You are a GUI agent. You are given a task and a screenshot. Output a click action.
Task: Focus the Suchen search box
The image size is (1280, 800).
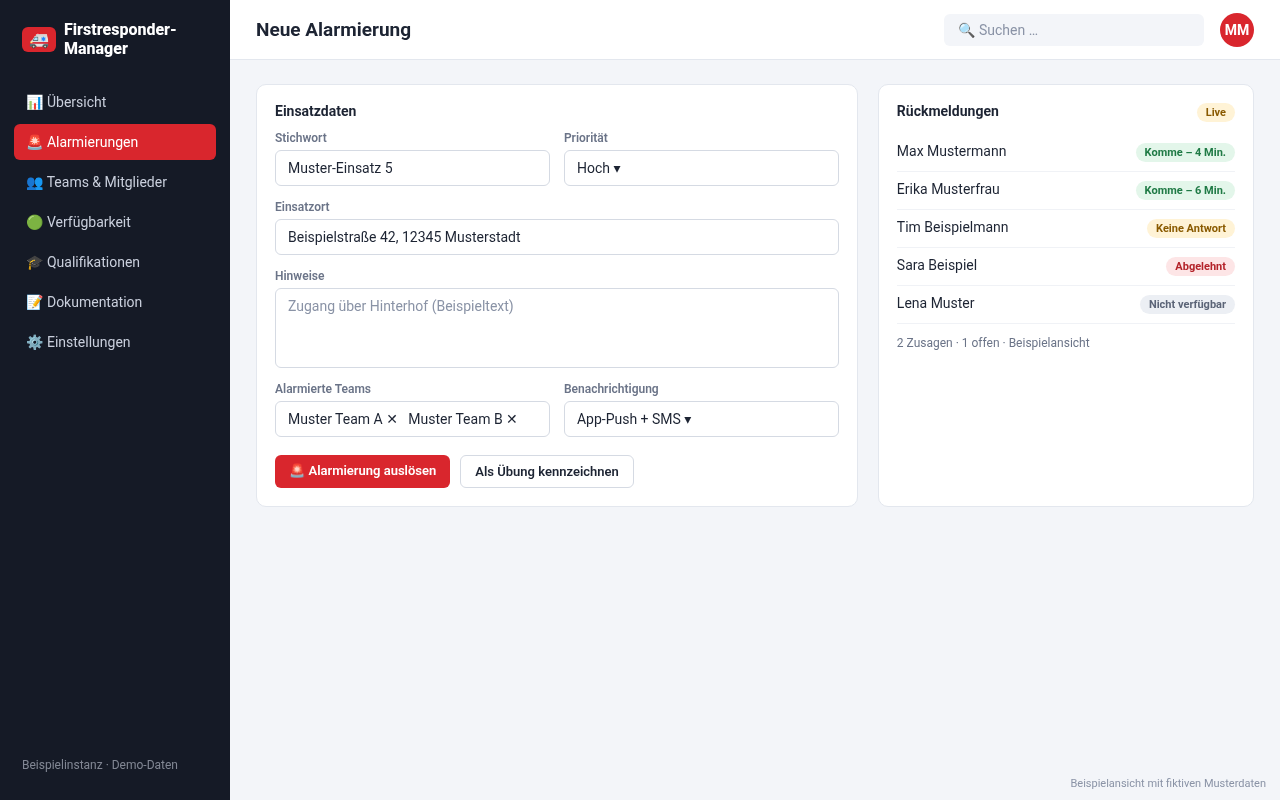tap(1074, 30)
